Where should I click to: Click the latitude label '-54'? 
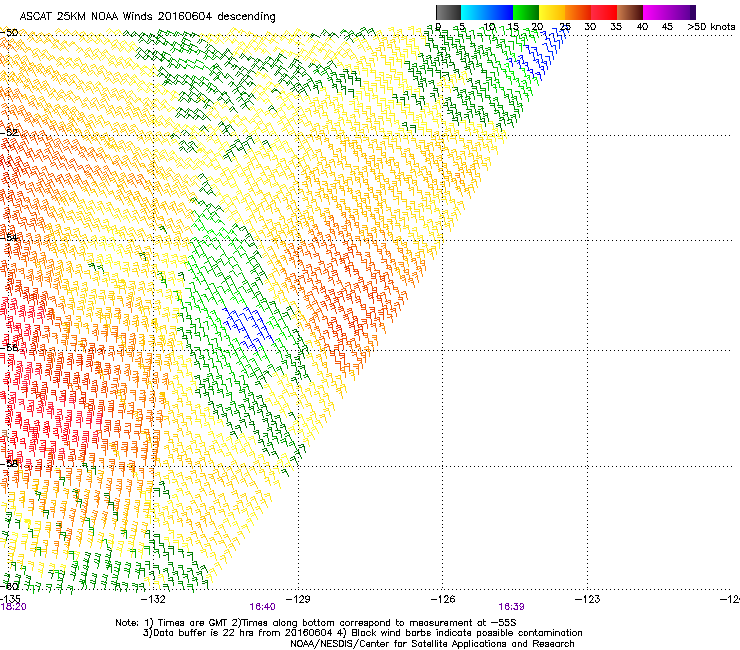[9, 237]
